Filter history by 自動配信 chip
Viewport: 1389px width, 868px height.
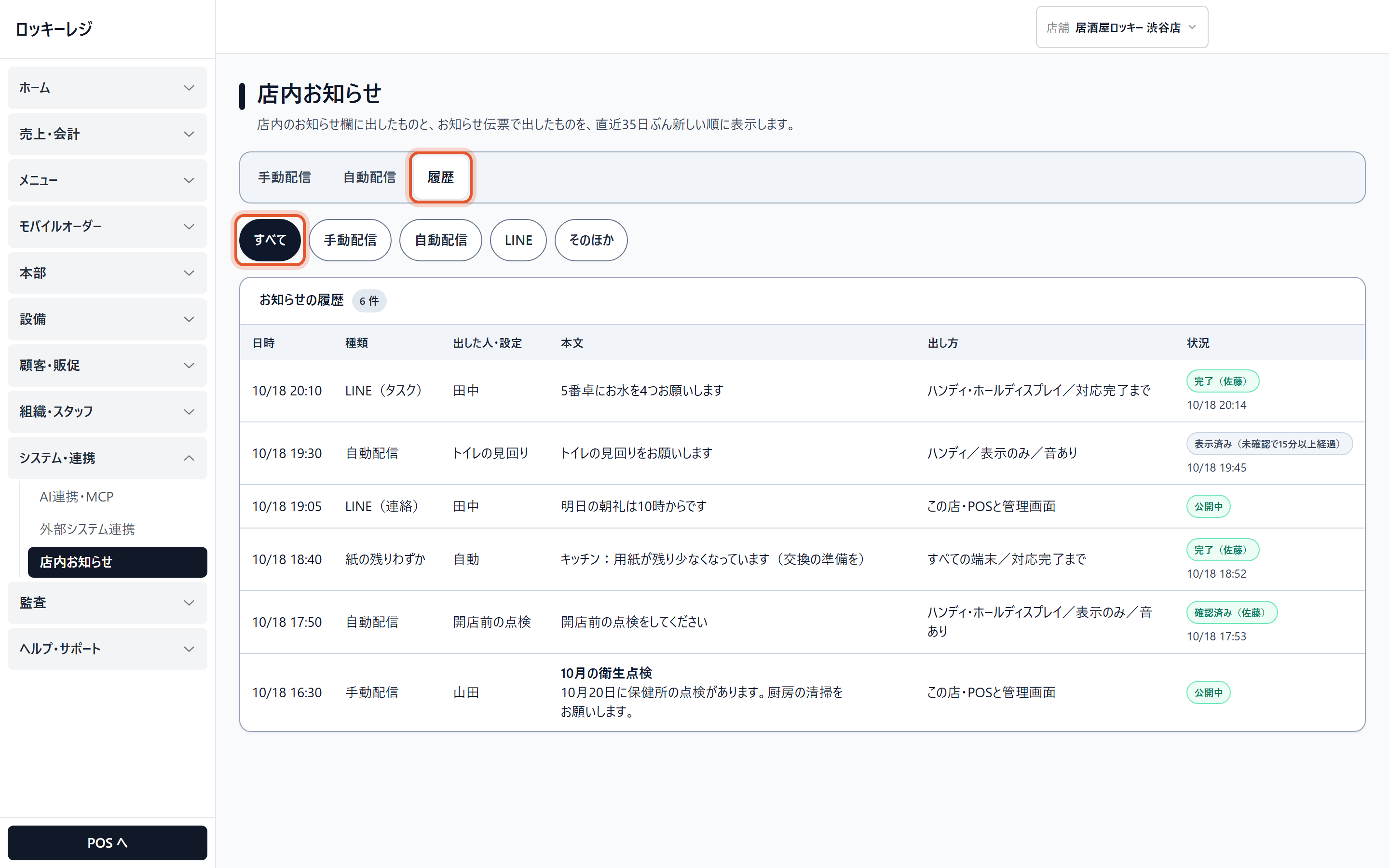click(x=441, y=240)
